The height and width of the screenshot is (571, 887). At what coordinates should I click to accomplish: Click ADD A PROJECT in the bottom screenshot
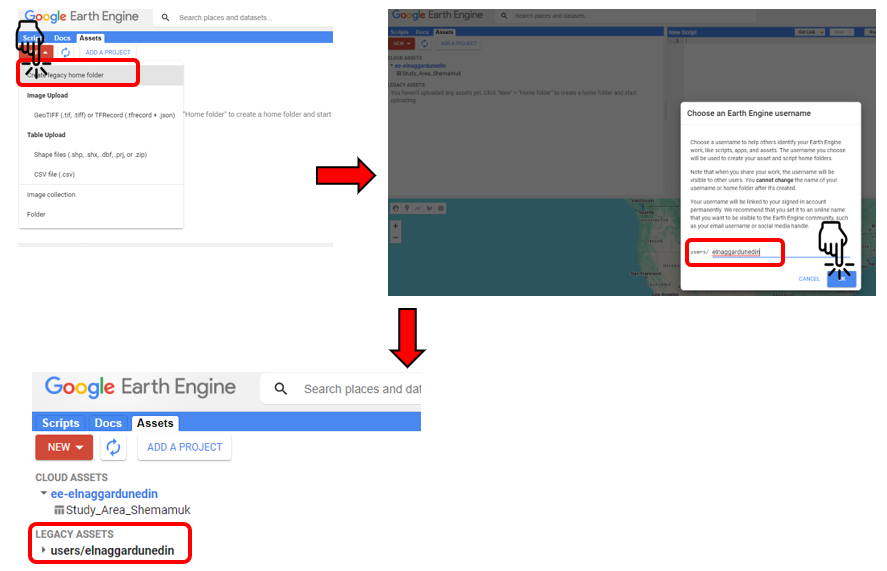(184, 447)
